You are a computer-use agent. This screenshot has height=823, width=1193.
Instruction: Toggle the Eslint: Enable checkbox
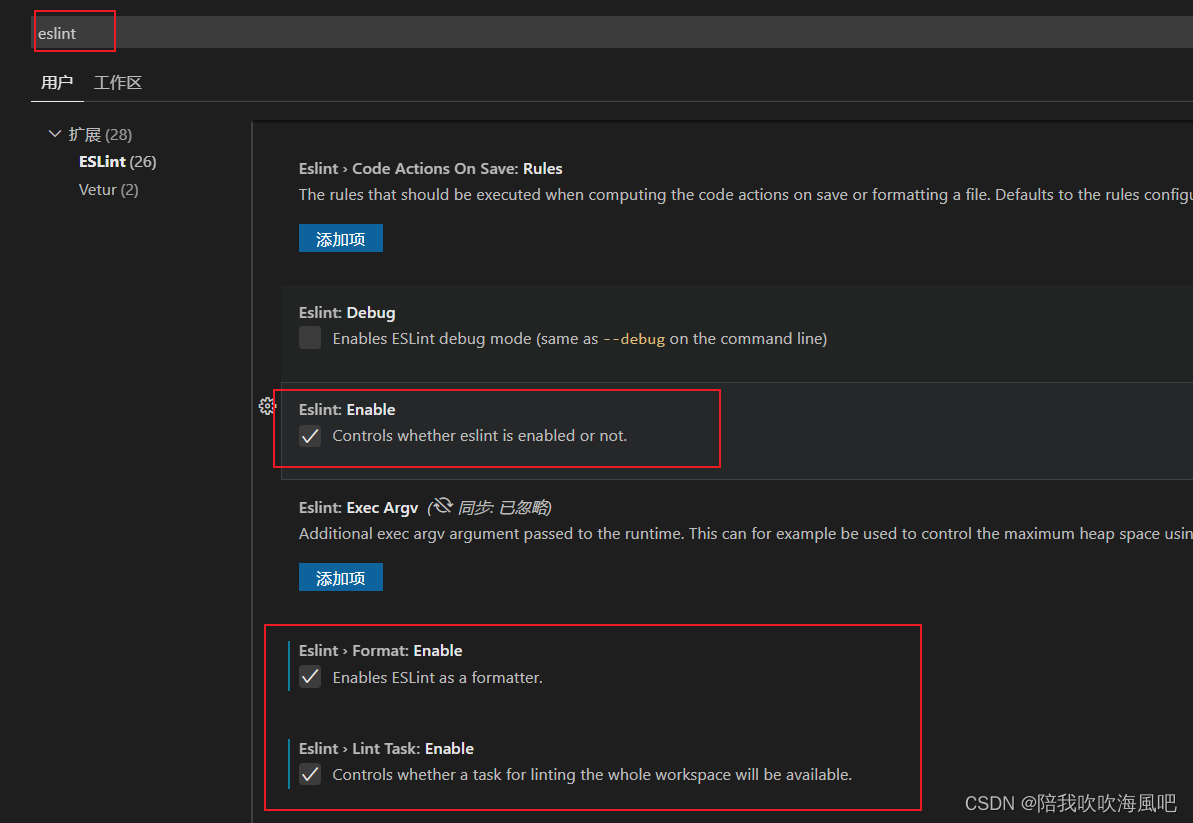tap(310, 435)
